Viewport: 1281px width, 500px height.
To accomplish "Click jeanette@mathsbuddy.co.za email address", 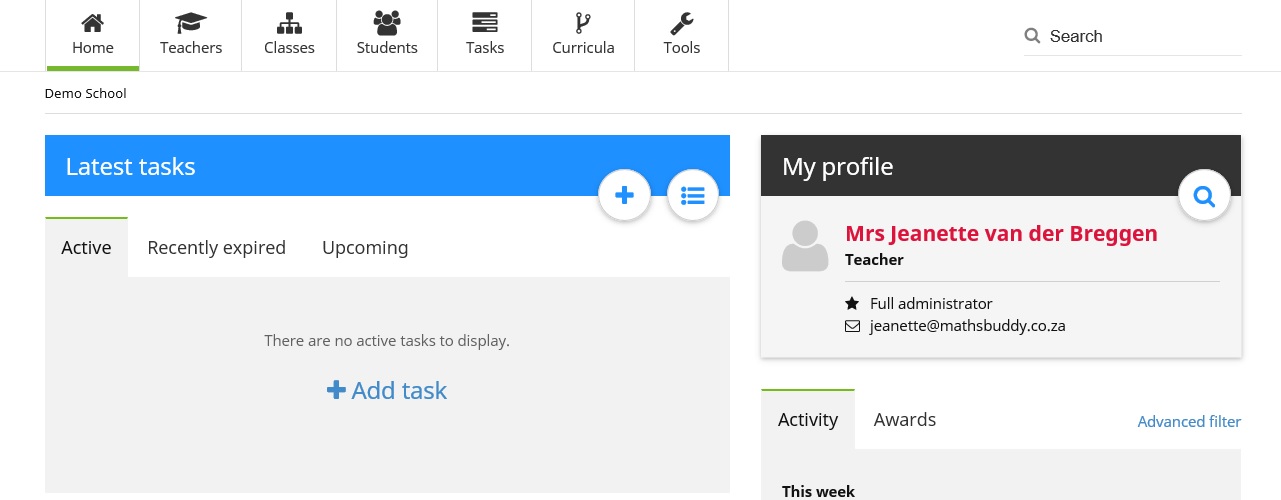I will [967, 326].
